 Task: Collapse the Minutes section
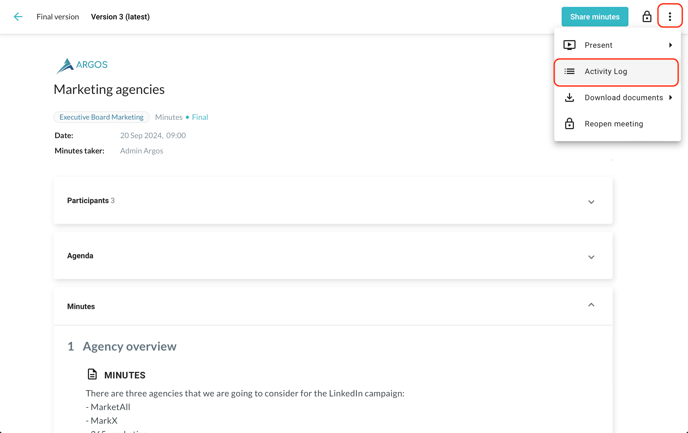[x=591, y=305]
